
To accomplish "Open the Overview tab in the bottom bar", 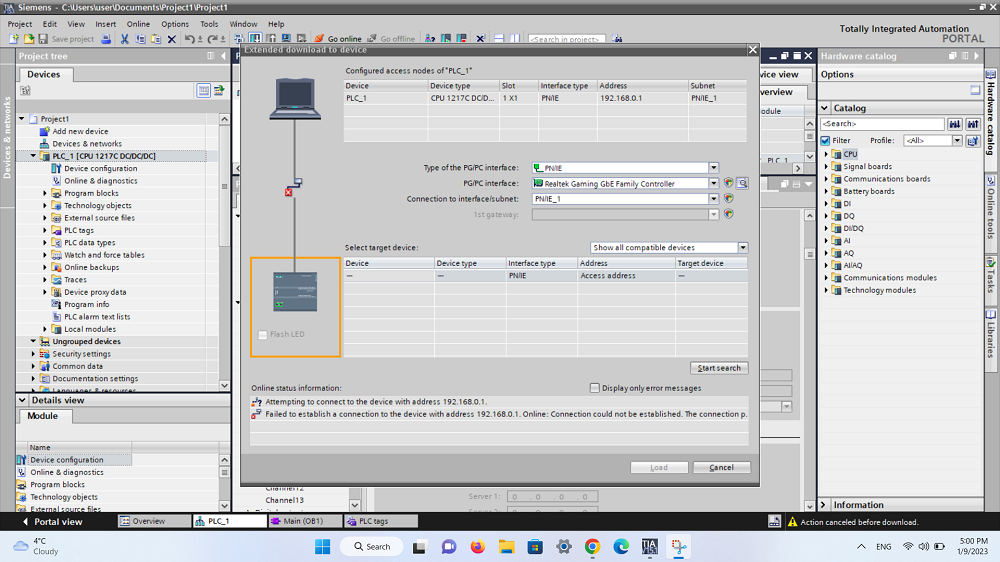I will (154, 521).
